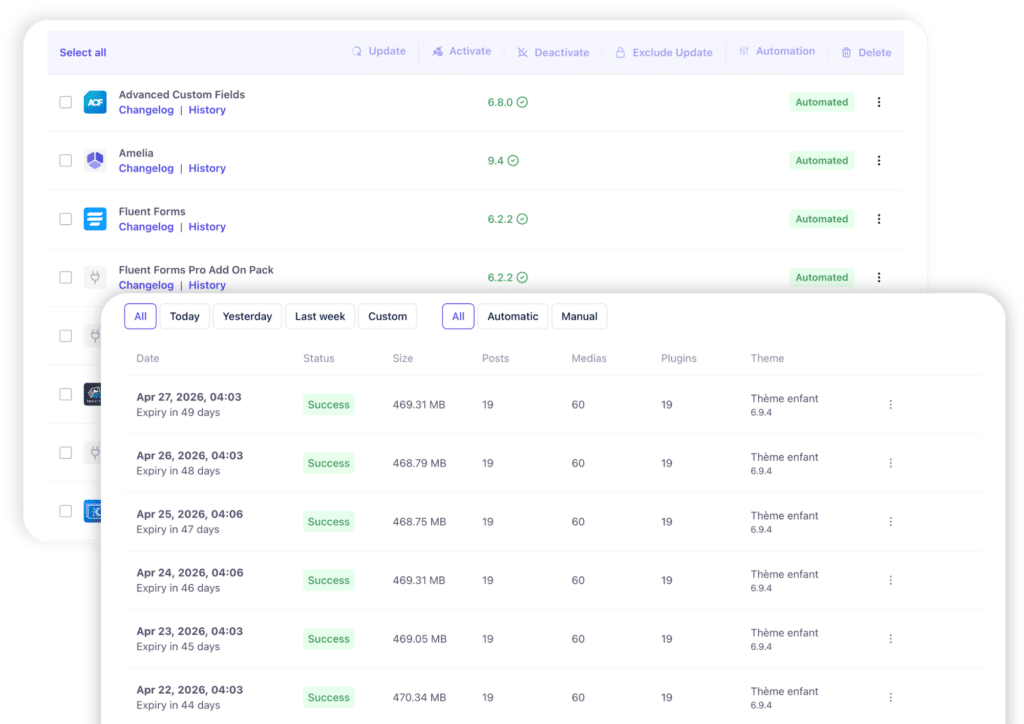This screenshot has width=1024, height=724.
Task: Open Fluent Forms Pro Add On three-dot menu
Action: tap(879, 277)
